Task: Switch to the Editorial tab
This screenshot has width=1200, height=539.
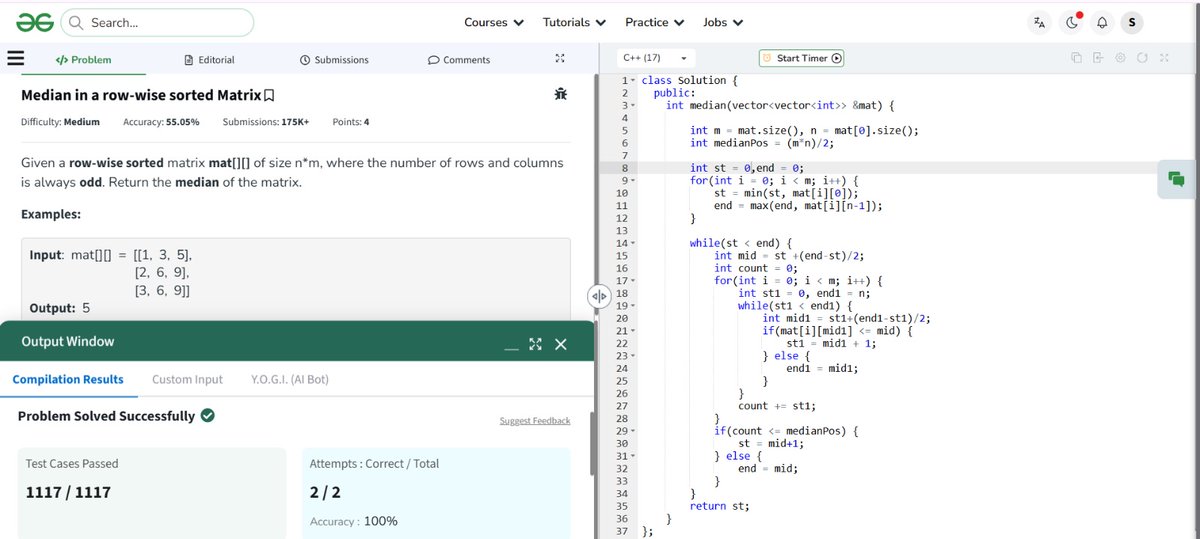Action: pos(210,60)
